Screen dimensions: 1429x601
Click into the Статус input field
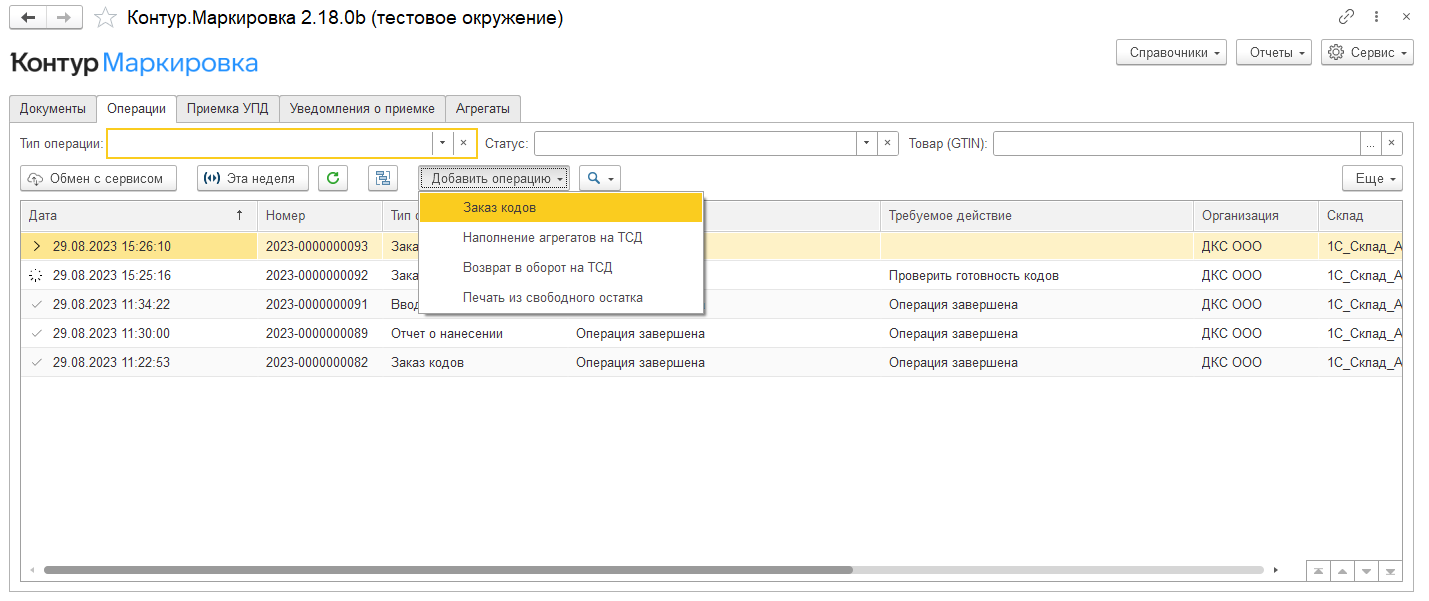[696, 143]
